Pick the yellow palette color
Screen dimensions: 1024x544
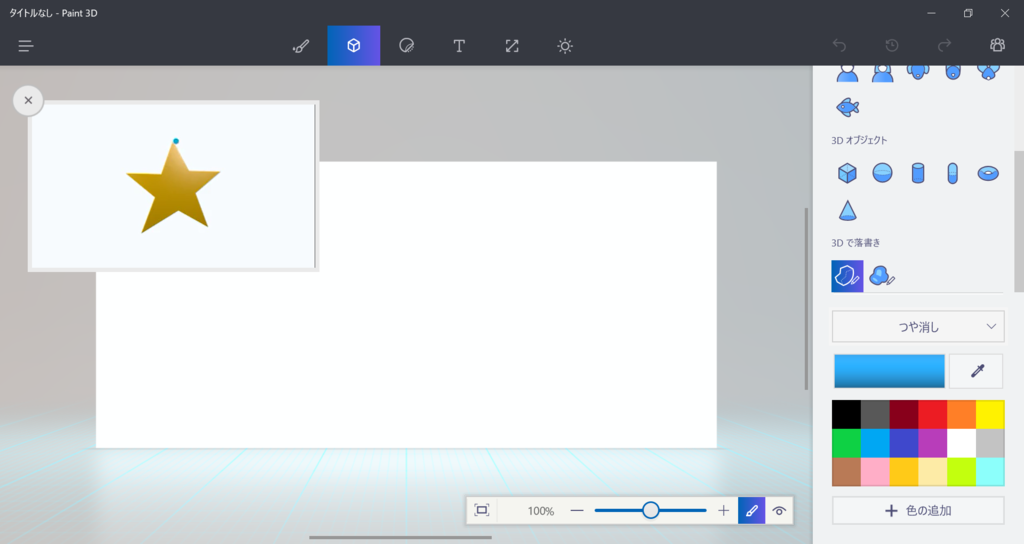coord(990,415)
